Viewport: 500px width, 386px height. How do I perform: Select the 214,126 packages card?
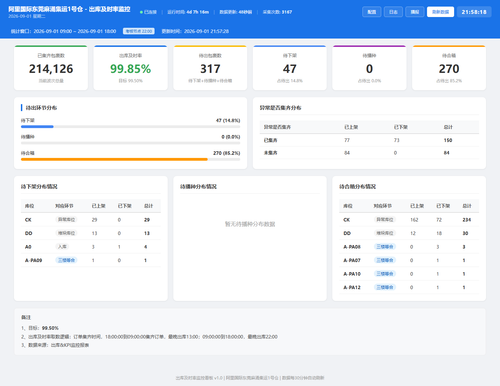(51, 68)
